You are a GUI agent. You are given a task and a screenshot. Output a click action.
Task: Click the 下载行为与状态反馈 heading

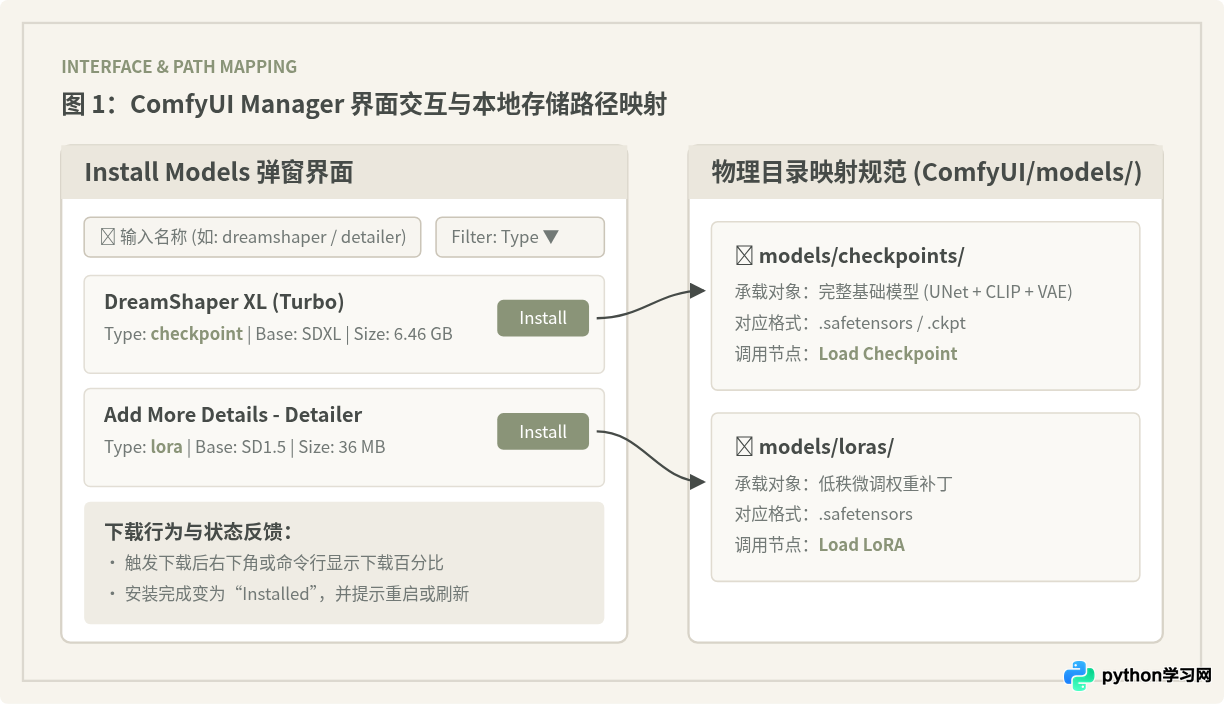pyautogui.click(x=198, y=532)
